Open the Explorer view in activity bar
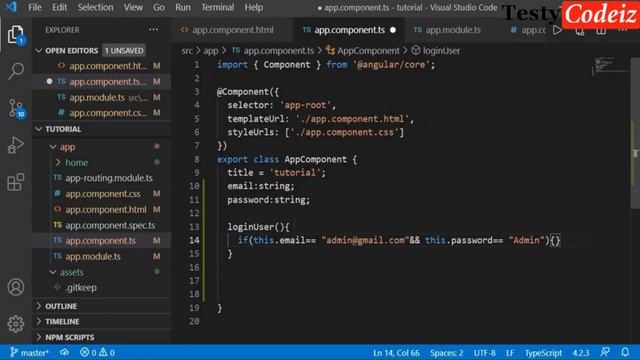 click(16, 34)
